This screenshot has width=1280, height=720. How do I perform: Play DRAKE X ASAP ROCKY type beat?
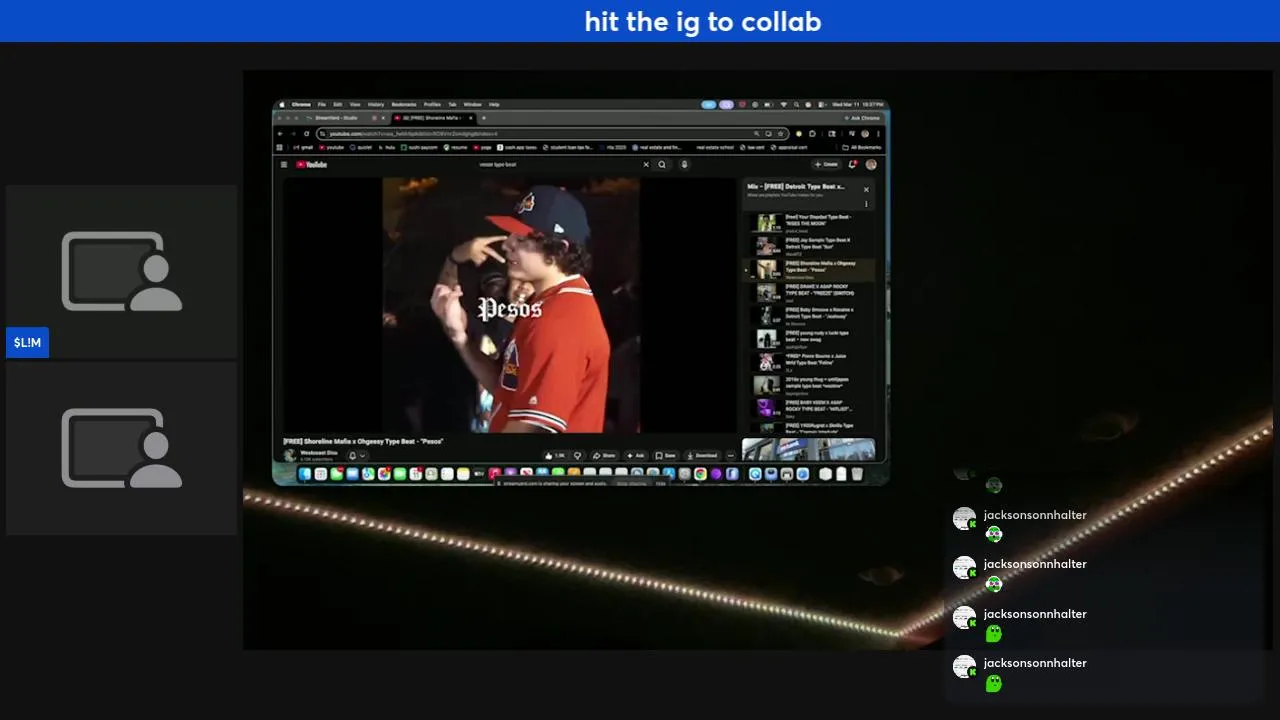[x=808, y=293]
